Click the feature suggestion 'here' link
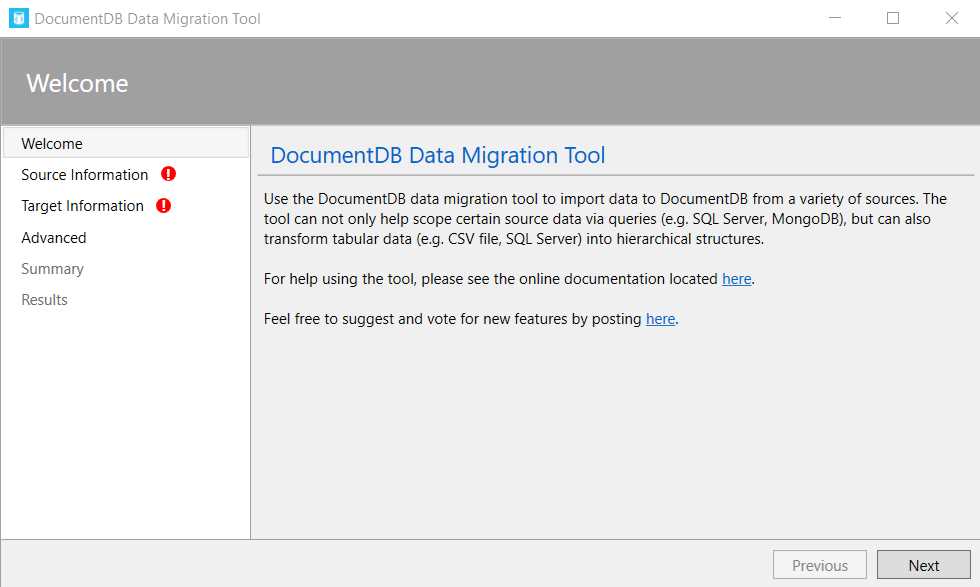 click(660, 319)
